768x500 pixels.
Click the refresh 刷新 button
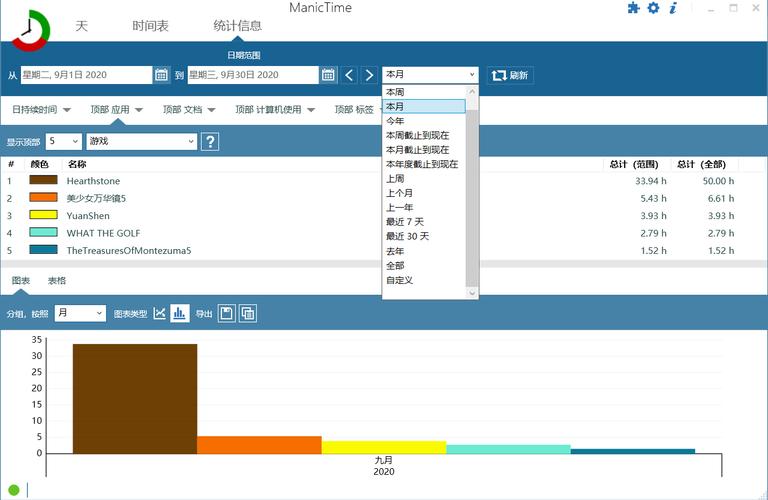[x=510, y=75]
